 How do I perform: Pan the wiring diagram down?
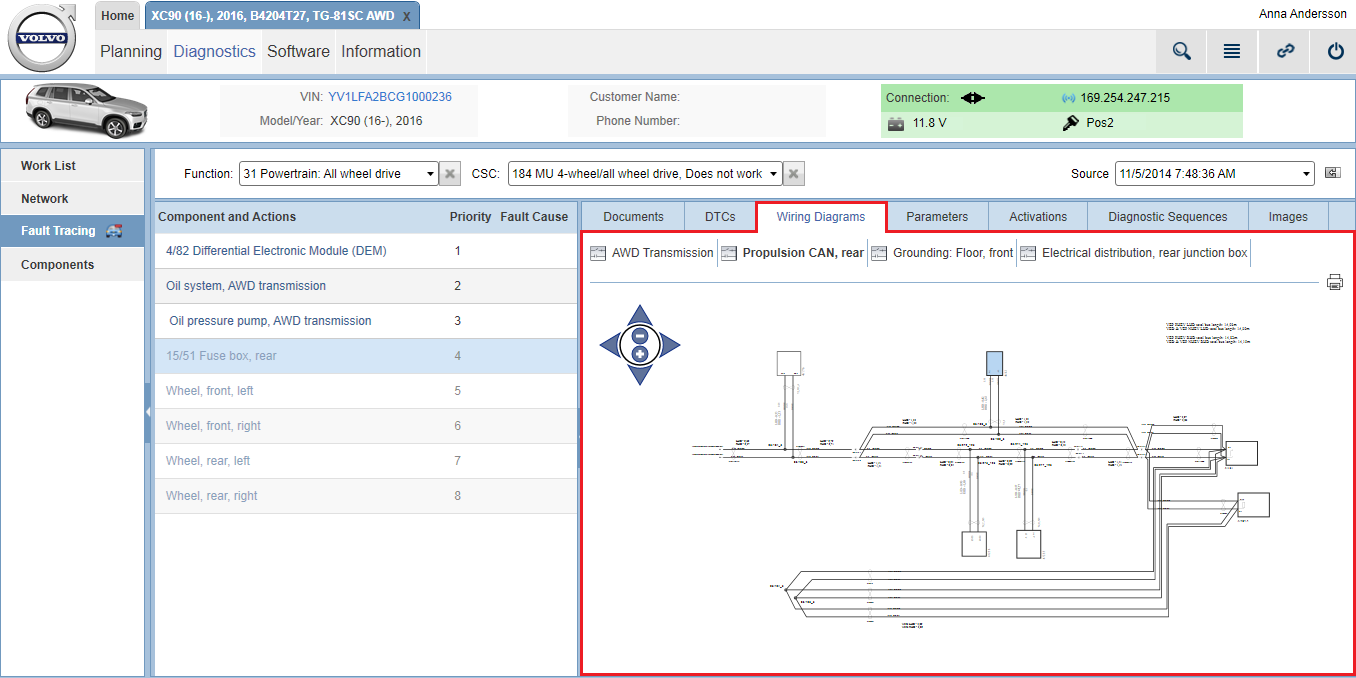coord(640,376)
